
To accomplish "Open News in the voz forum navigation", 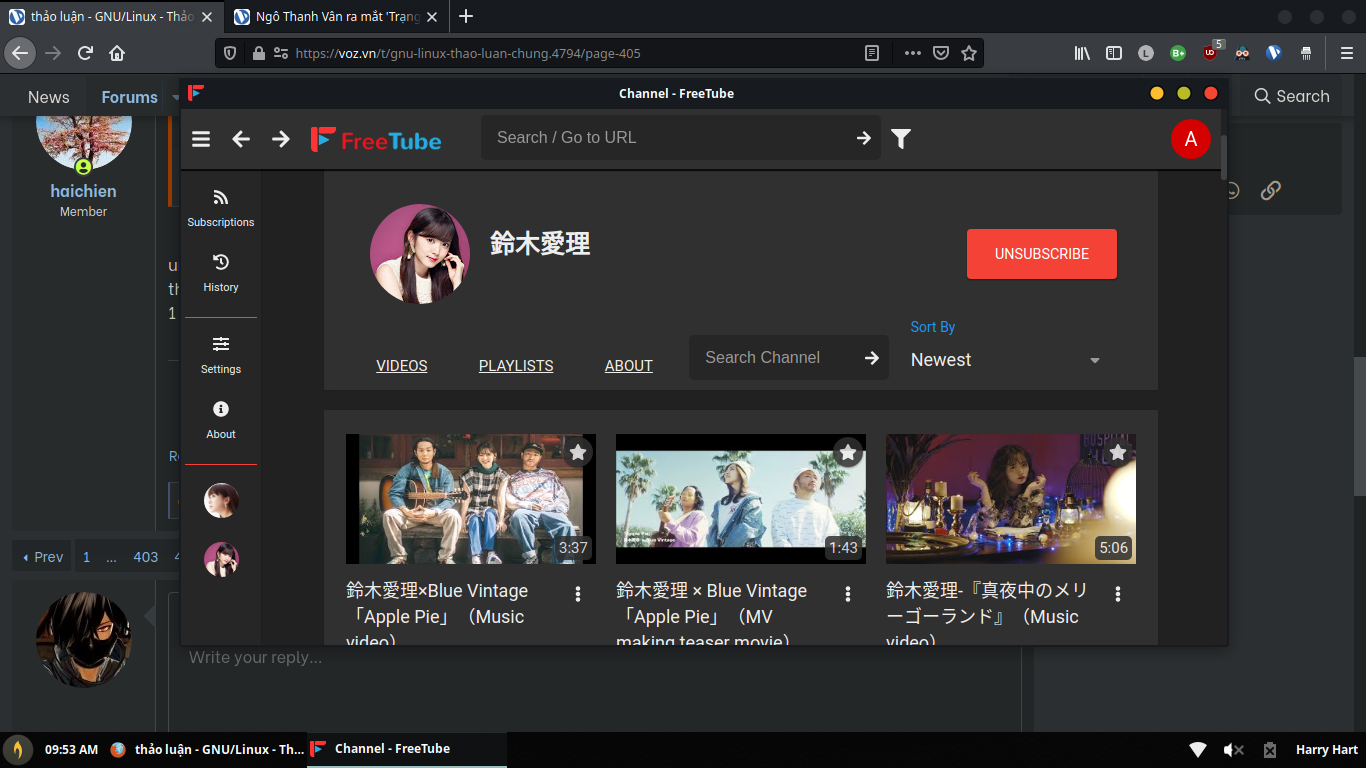I will tap(49, 97).
